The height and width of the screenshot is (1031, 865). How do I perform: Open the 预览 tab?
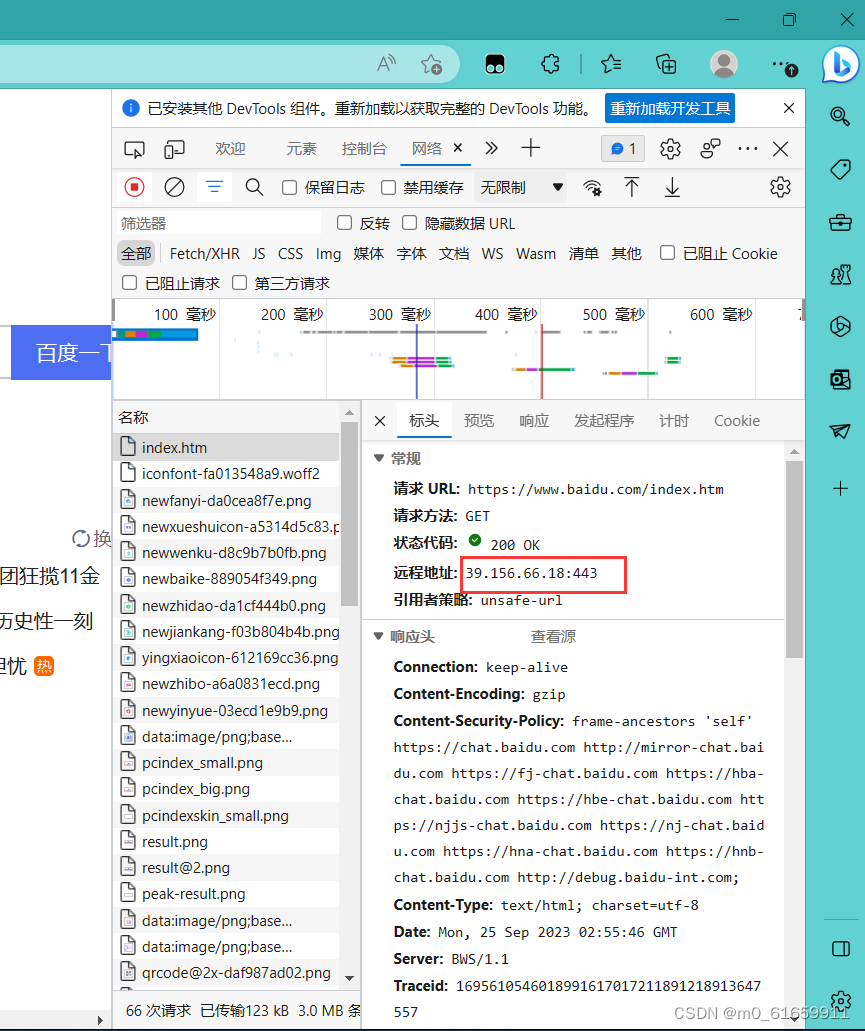click(479, 421)
